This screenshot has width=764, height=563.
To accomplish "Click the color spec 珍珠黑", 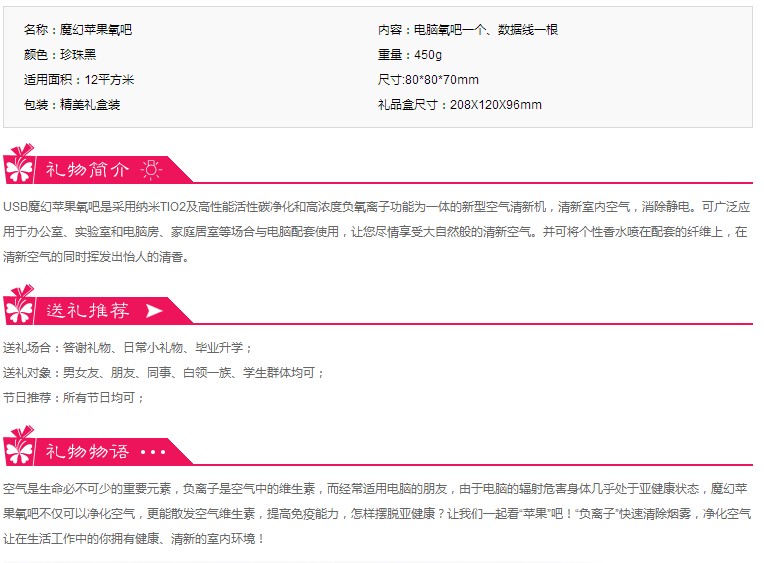I will pos(78,55).
